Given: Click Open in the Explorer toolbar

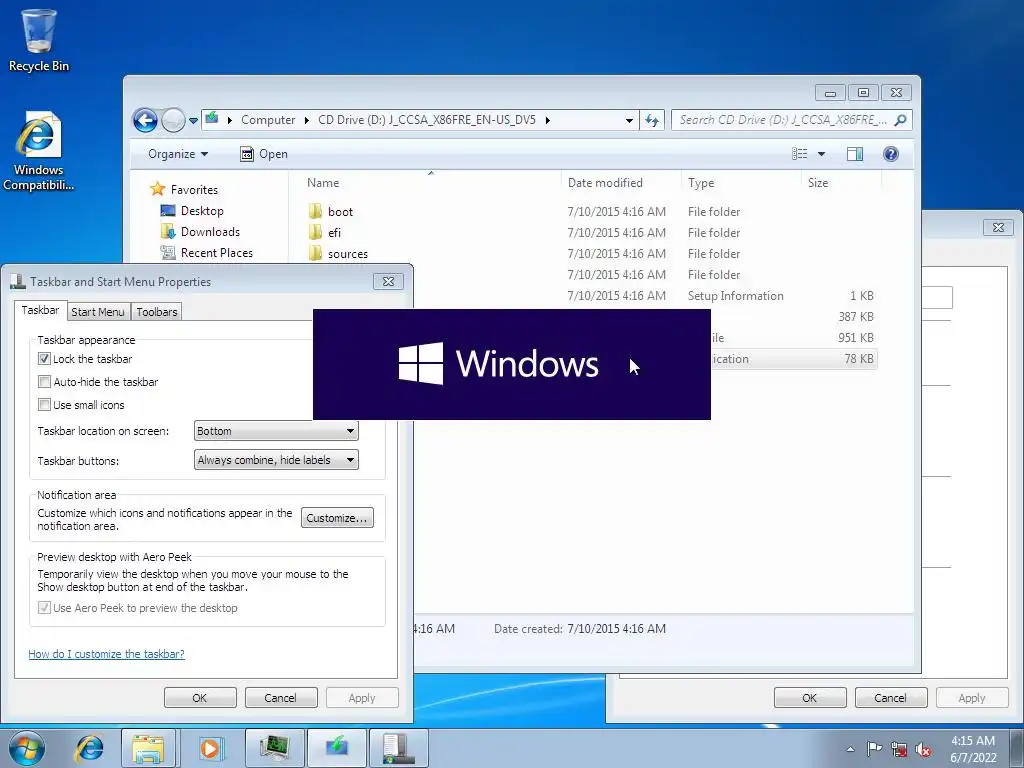Looking at the screenshot, I should pyautogui.click(x=264, y=154).
